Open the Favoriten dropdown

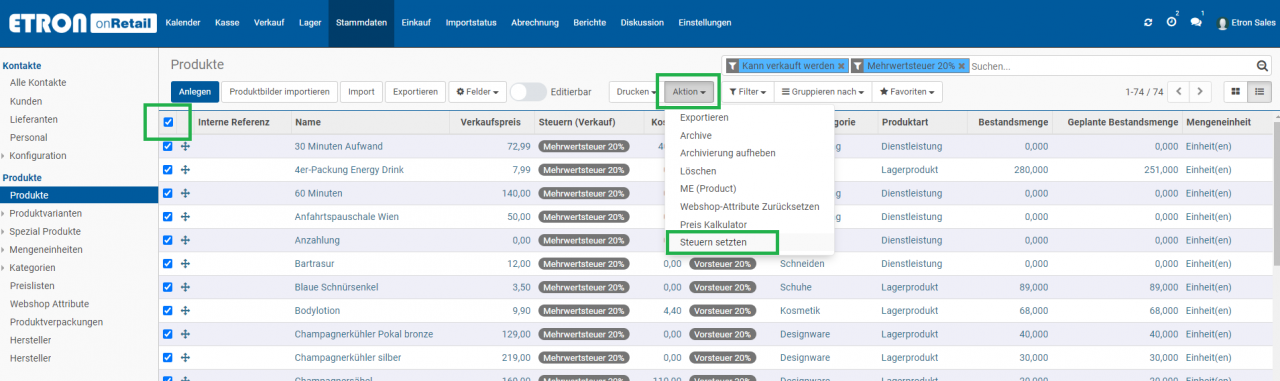click(x=907, y=92)
